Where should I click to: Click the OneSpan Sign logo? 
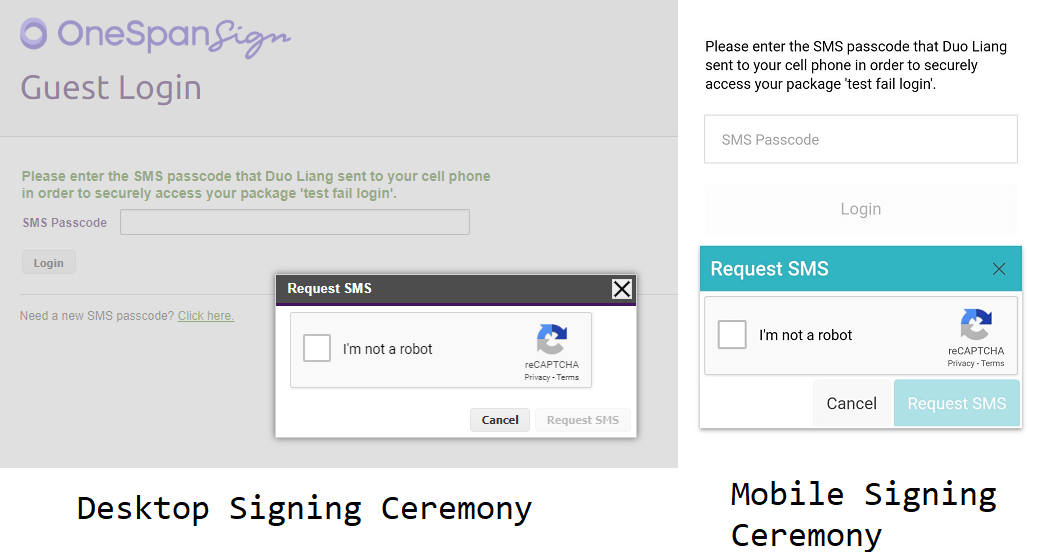(155, 37)
